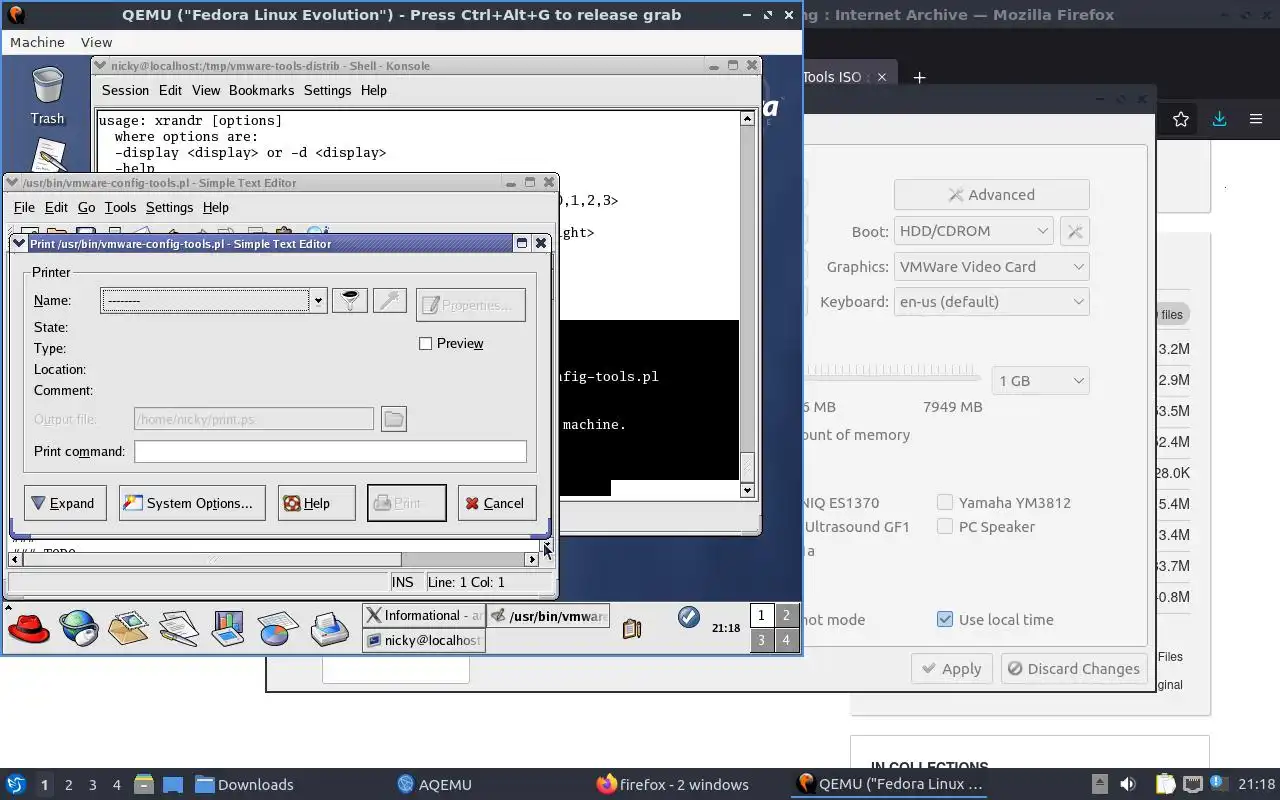Click the Print command input field
1280x800 pixels.
[x=330, y=451]
